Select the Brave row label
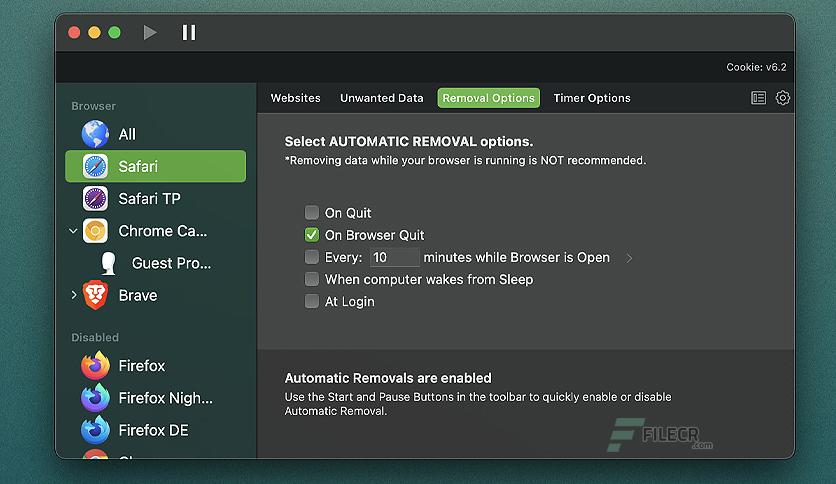 coord(138,295)
